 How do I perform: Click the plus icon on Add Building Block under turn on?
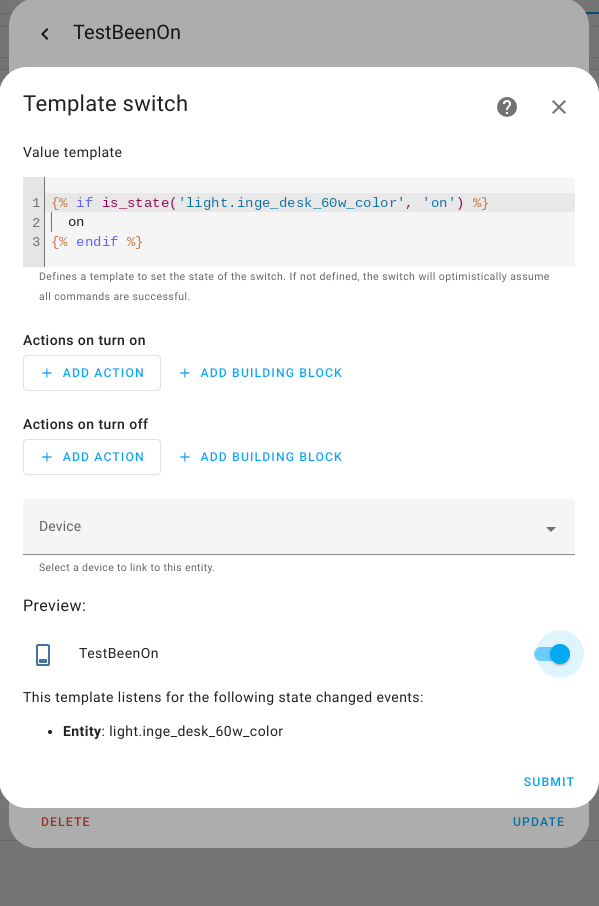[x=184, y=372]
